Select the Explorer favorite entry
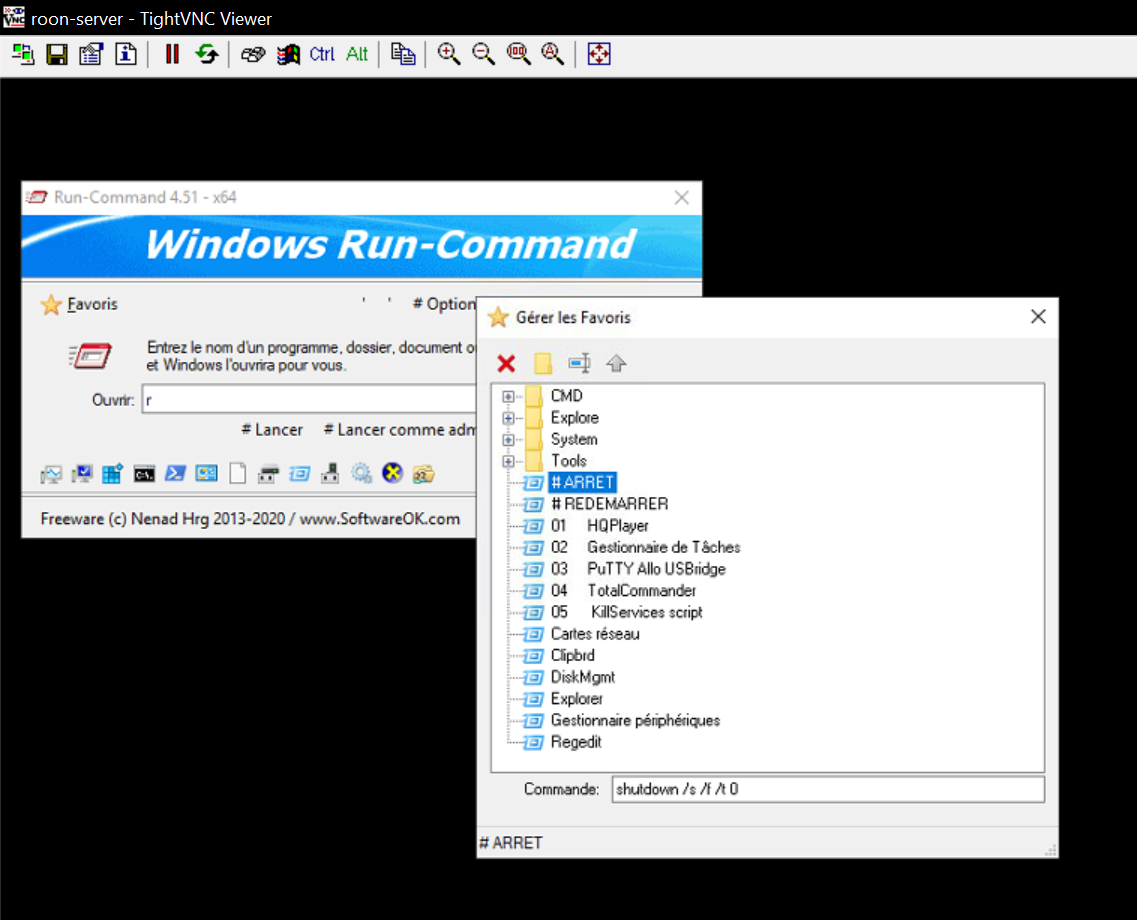 click(576, 699)
